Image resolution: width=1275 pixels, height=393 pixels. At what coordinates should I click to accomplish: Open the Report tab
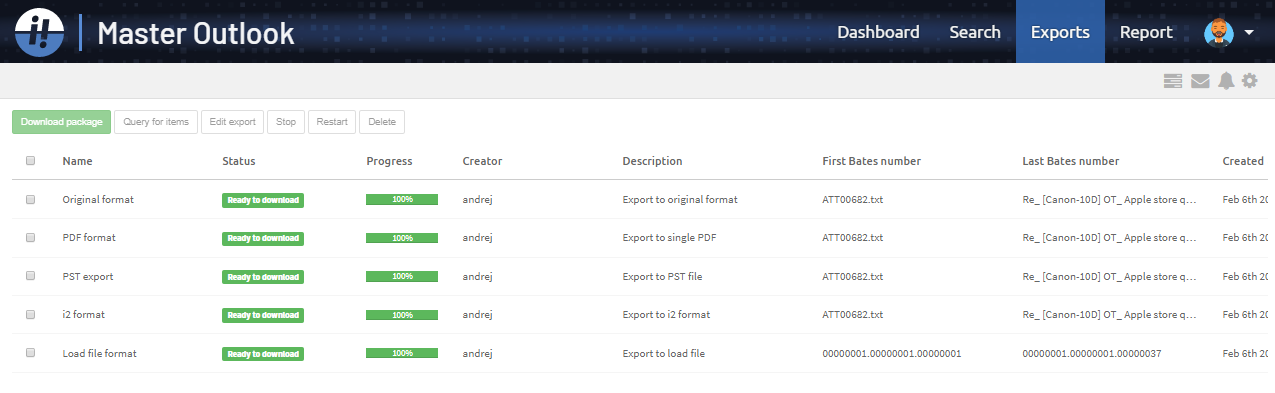1146,32
